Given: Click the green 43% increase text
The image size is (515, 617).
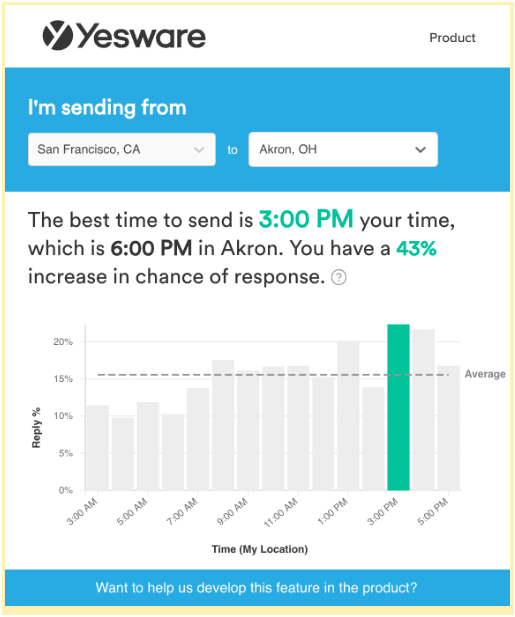Looking at the screenshot, I should (416, 248).
